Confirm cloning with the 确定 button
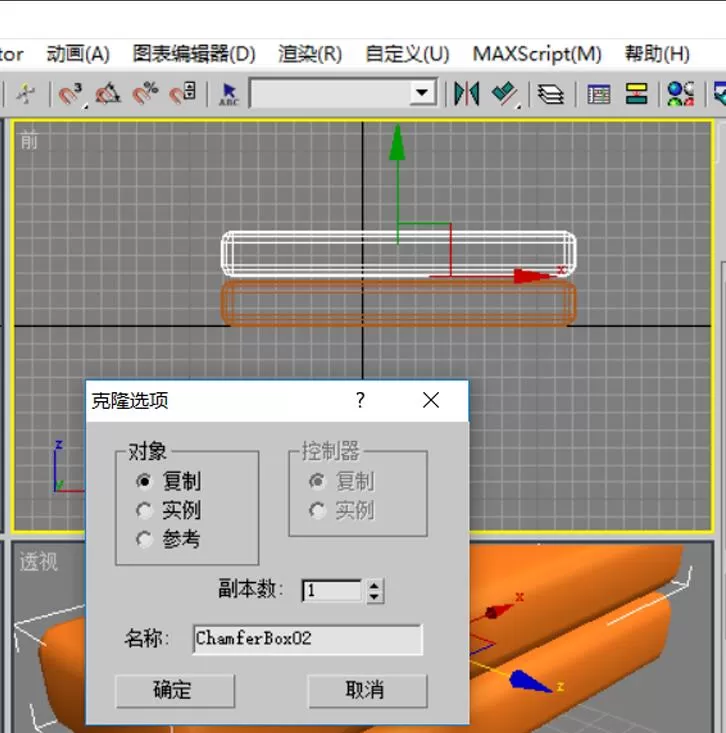Viewport: 726px width, 733px height. [x=175, y=690]
